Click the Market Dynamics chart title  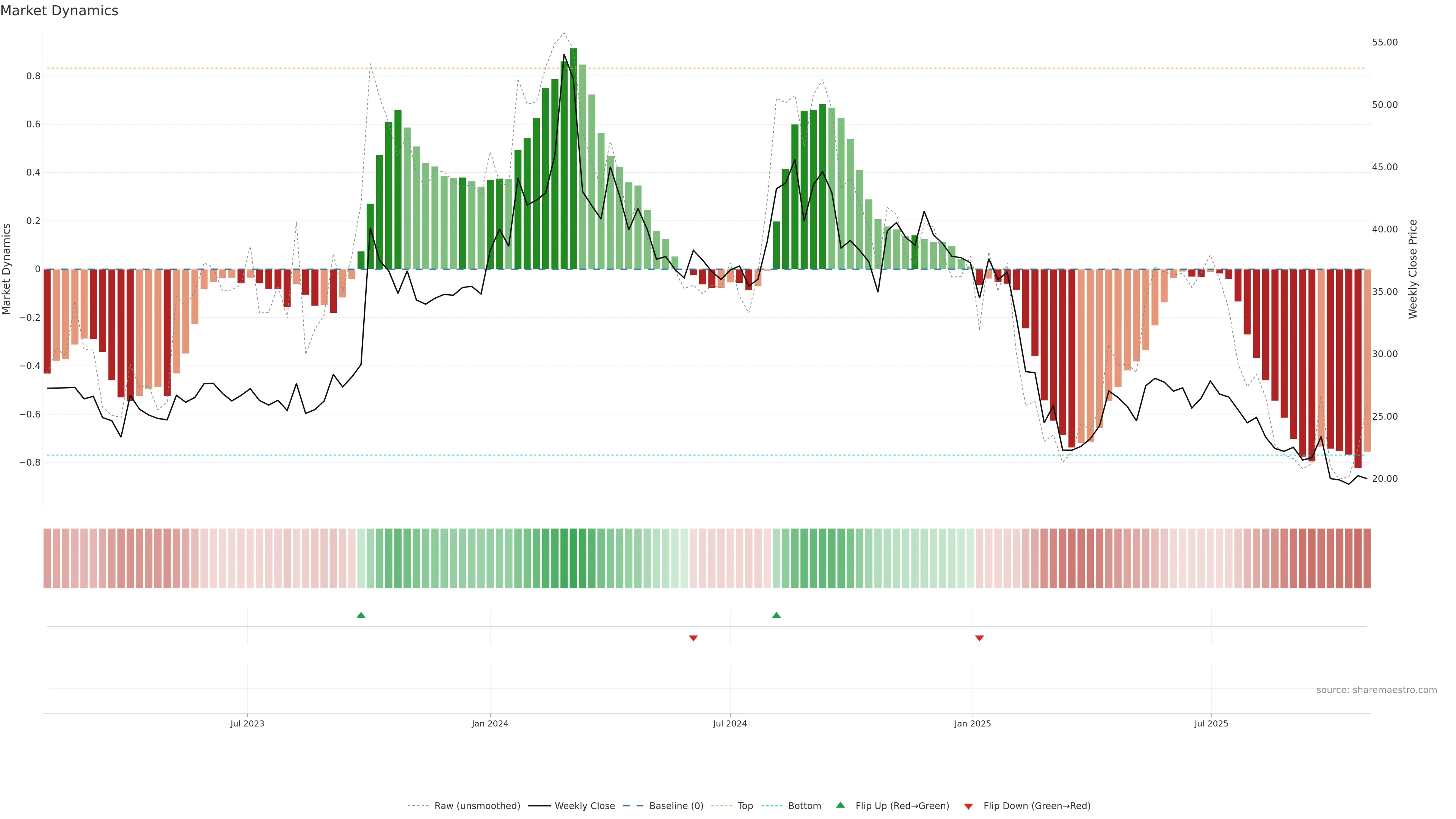(60, 11)
